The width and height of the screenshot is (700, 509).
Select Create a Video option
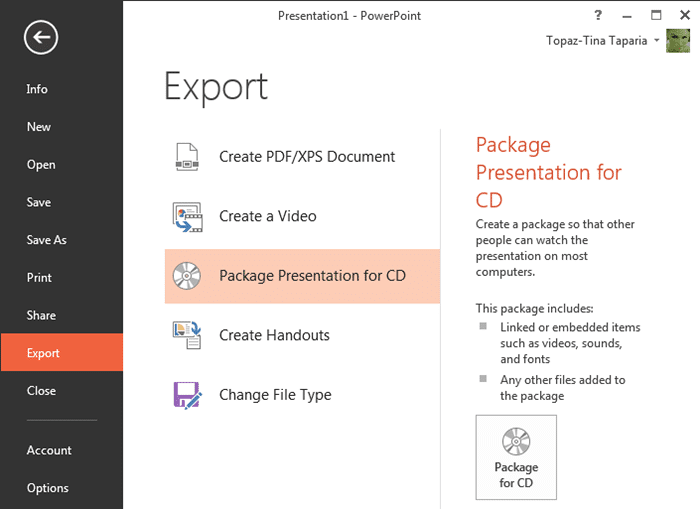(x=302, y=217)
